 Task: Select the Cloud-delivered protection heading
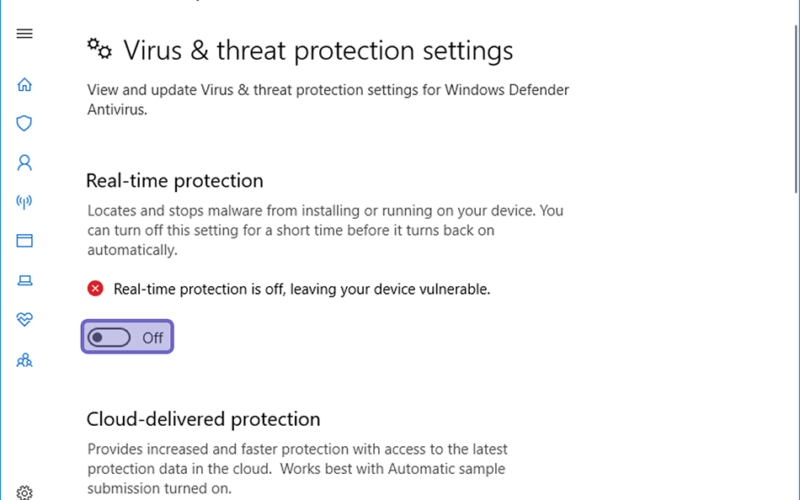tap(203, 419)
